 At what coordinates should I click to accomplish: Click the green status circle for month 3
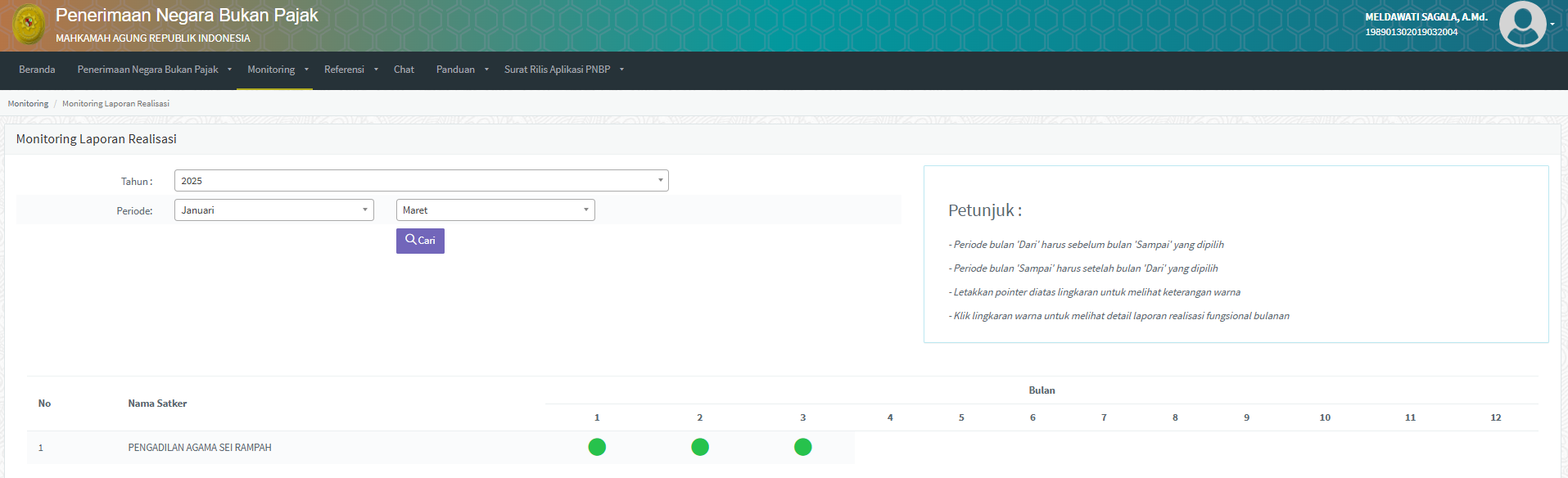tap(802, 447)
